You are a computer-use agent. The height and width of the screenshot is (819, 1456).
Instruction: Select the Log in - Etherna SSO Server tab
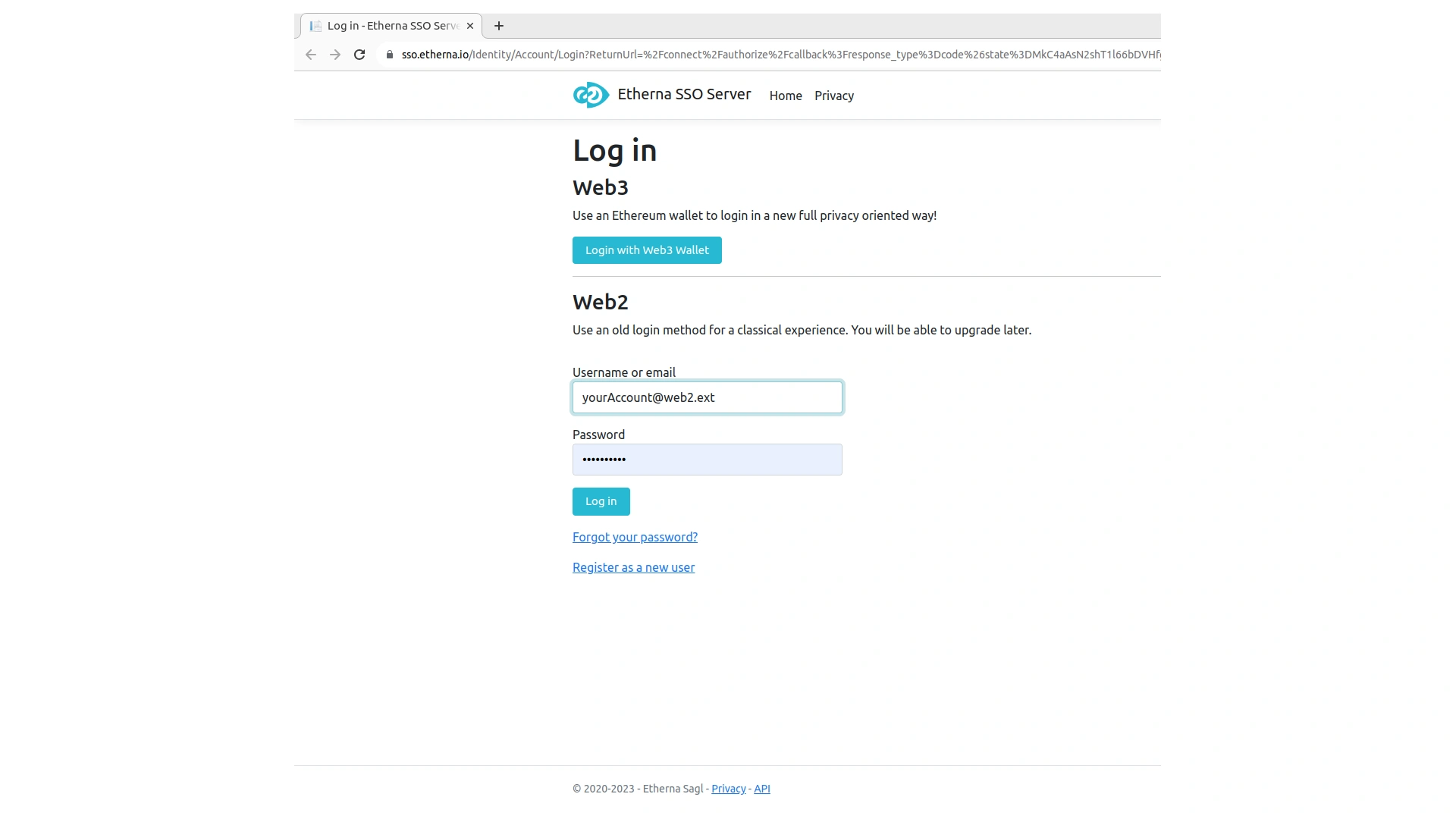tap(391, 26)
